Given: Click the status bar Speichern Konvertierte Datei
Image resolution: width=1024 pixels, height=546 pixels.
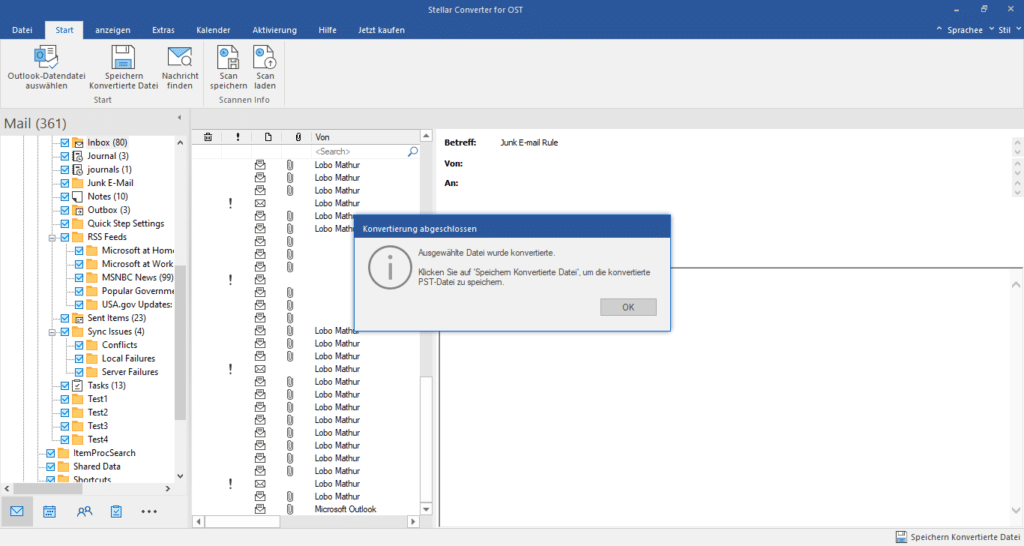Looking at the screenshot, I should (x=957, y=537).
